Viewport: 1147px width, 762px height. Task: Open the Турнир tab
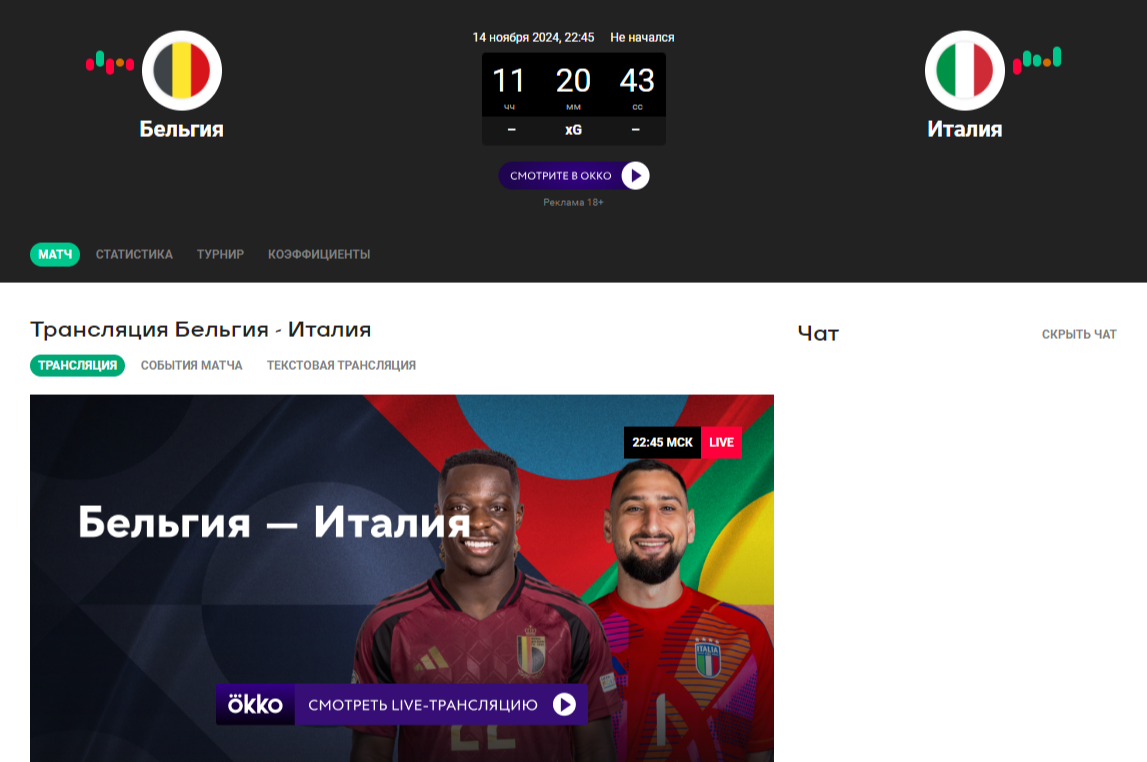[220, 254]
